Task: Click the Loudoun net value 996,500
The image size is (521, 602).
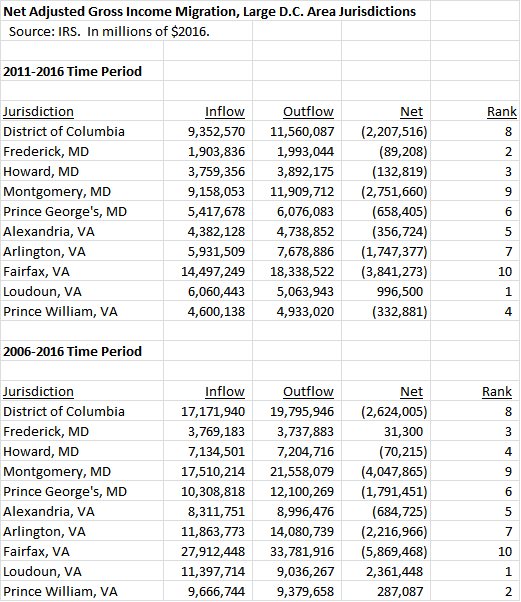Action: (x=400, y=291)
